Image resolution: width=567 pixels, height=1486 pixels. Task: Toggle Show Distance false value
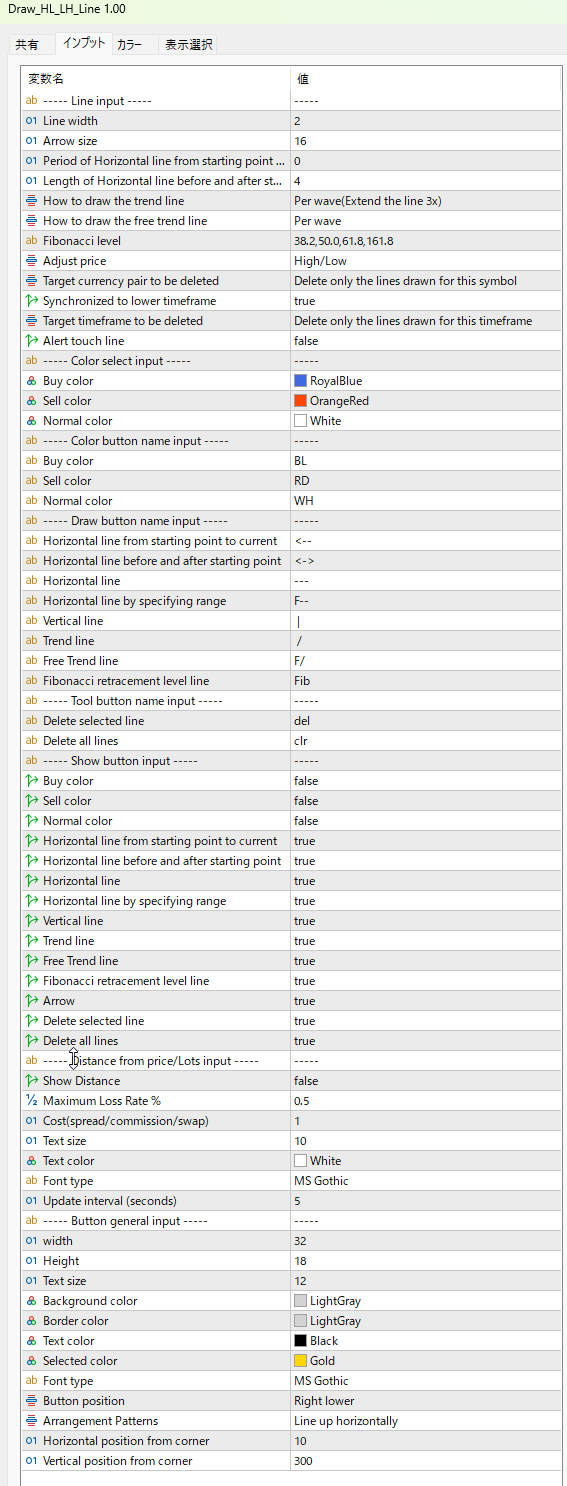(425, 1081)
